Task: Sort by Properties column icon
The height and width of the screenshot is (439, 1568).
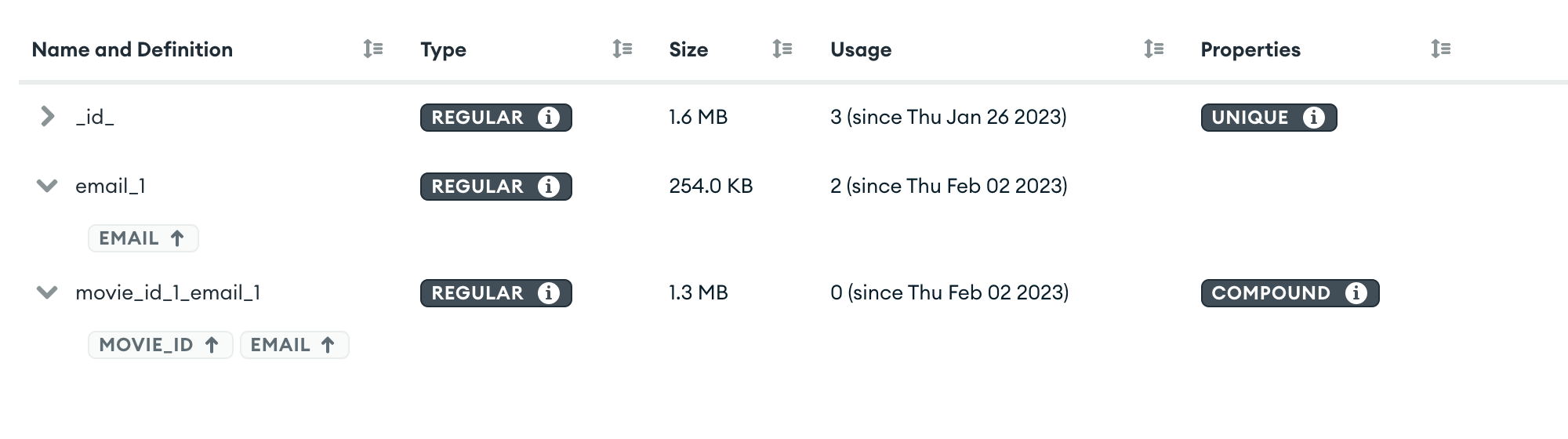Action: (x=1440, y=49)
